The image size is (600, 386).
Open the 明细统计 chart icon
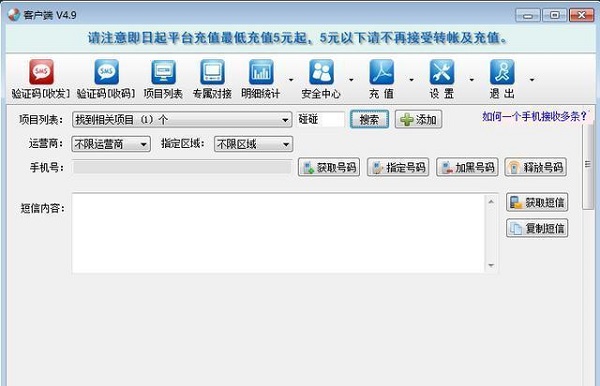[x=261, y=72]
